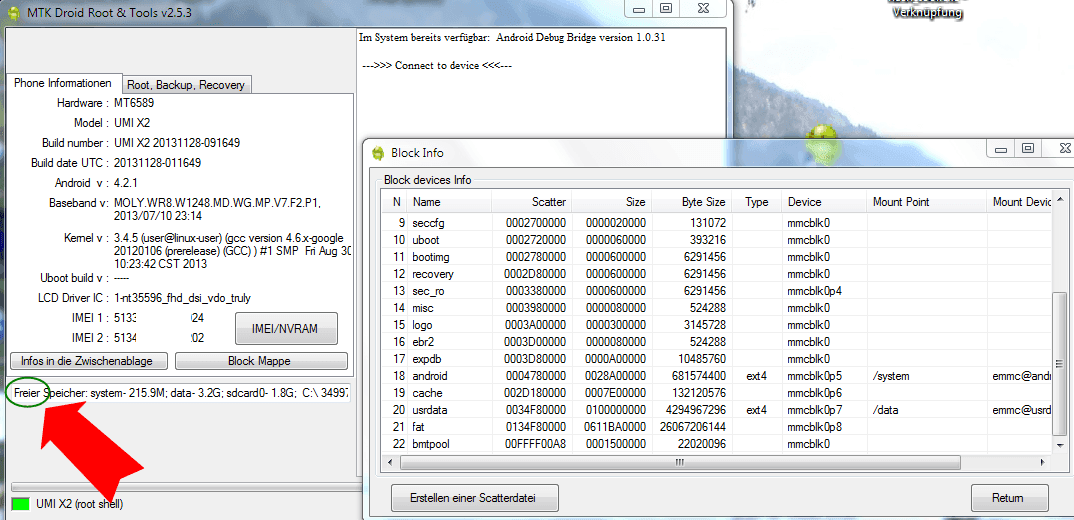Open the Android desktop shortcut icon
This screenshot has width=1074, height=520.
point(824,145)
